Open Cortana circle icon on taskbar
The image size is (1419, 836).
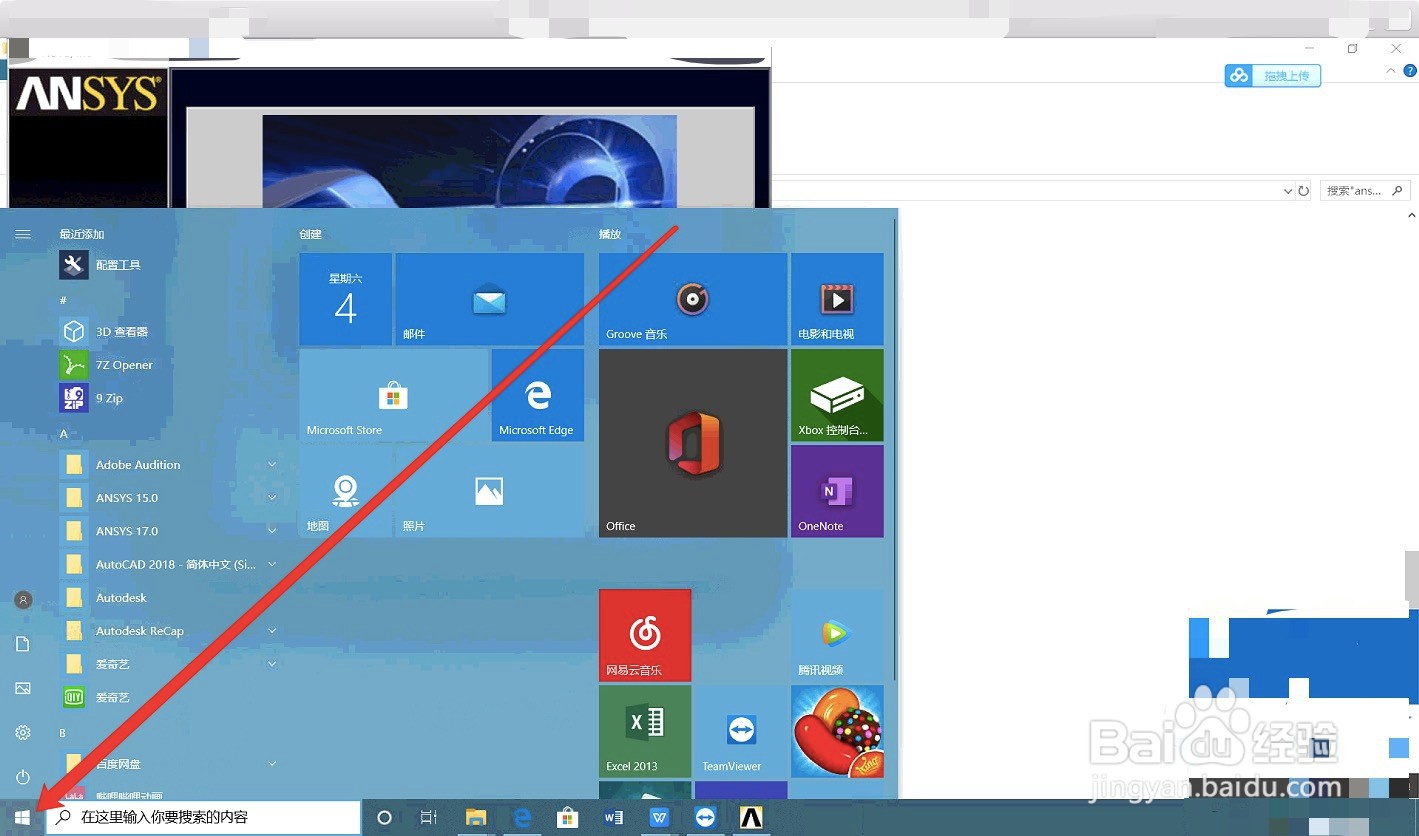pyautogui.click(x=384, y=818)
